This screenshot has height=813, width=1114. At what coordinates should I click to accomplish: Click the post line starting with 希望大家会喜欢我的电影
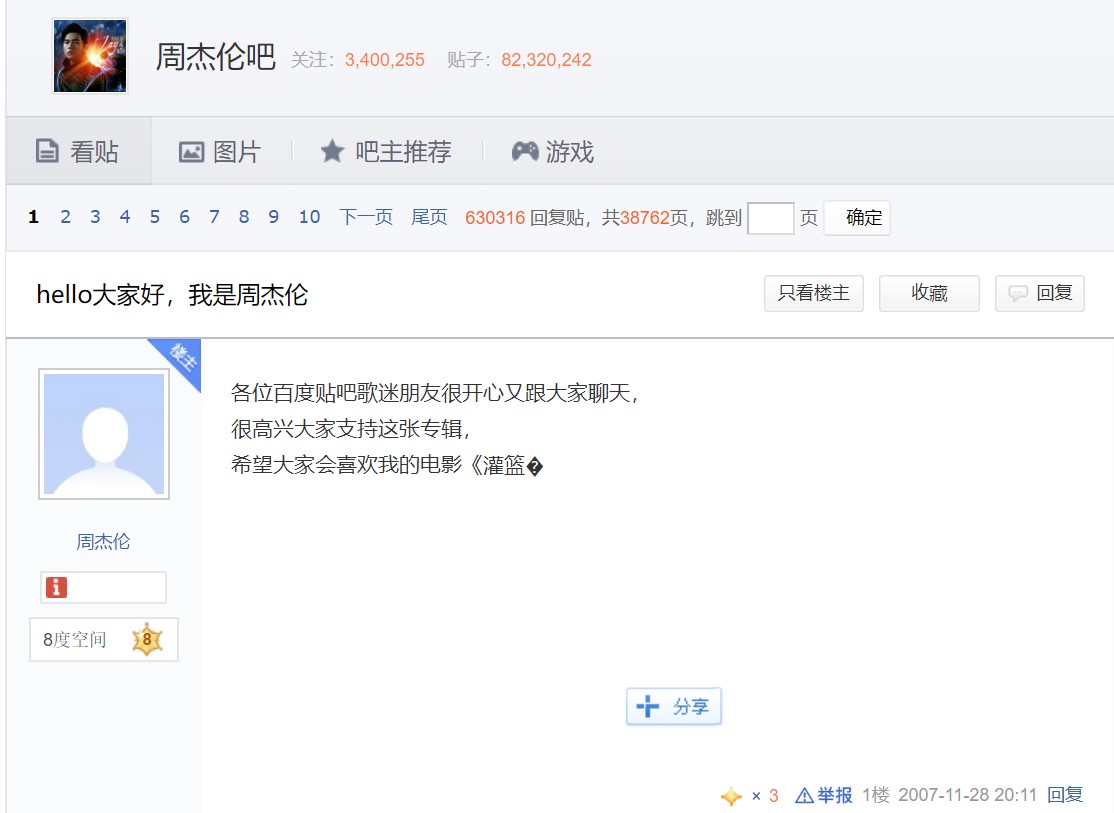coord(387,465)
